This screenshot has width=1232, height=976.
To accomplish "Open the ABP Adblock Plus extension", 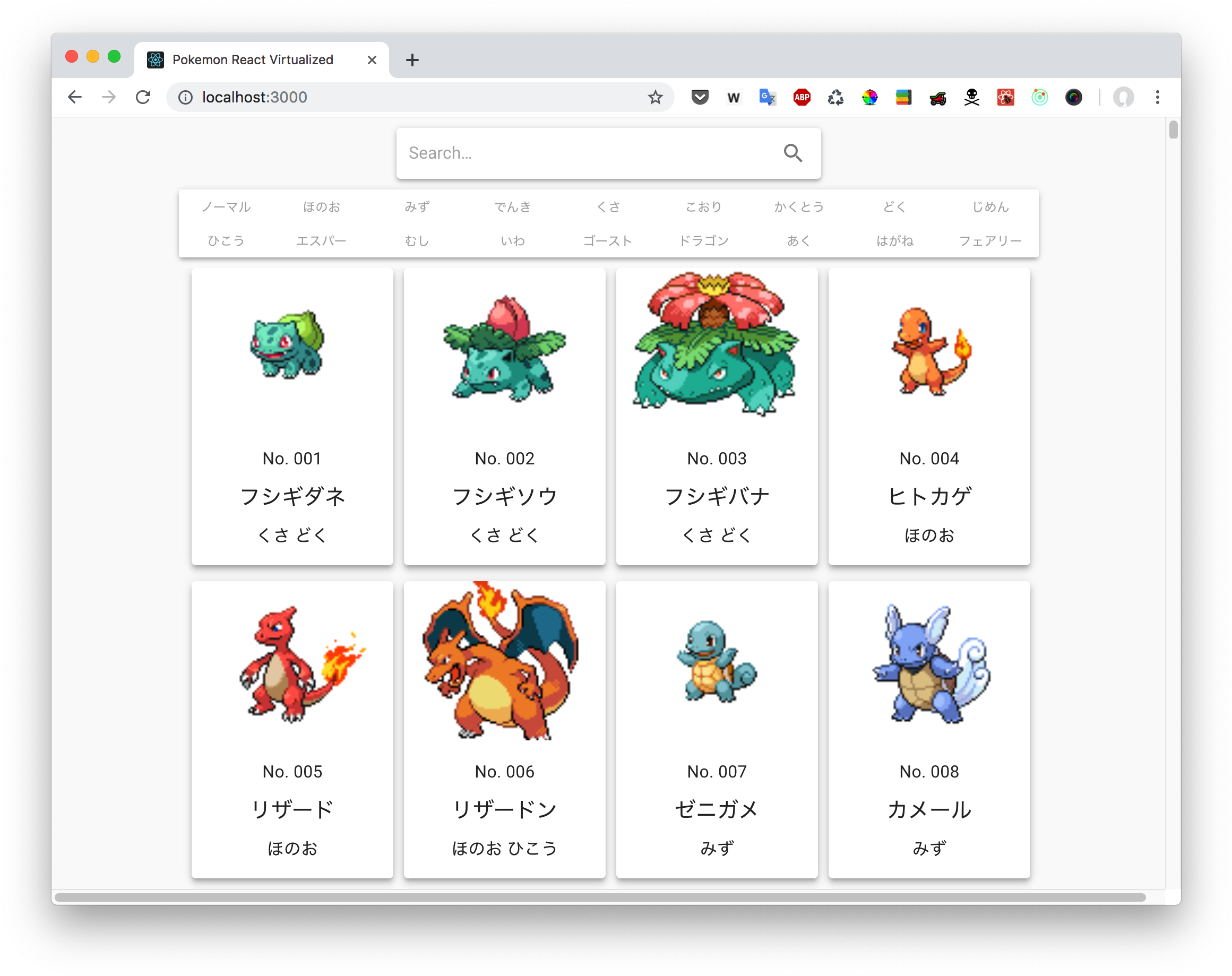I will coord(801,97).
